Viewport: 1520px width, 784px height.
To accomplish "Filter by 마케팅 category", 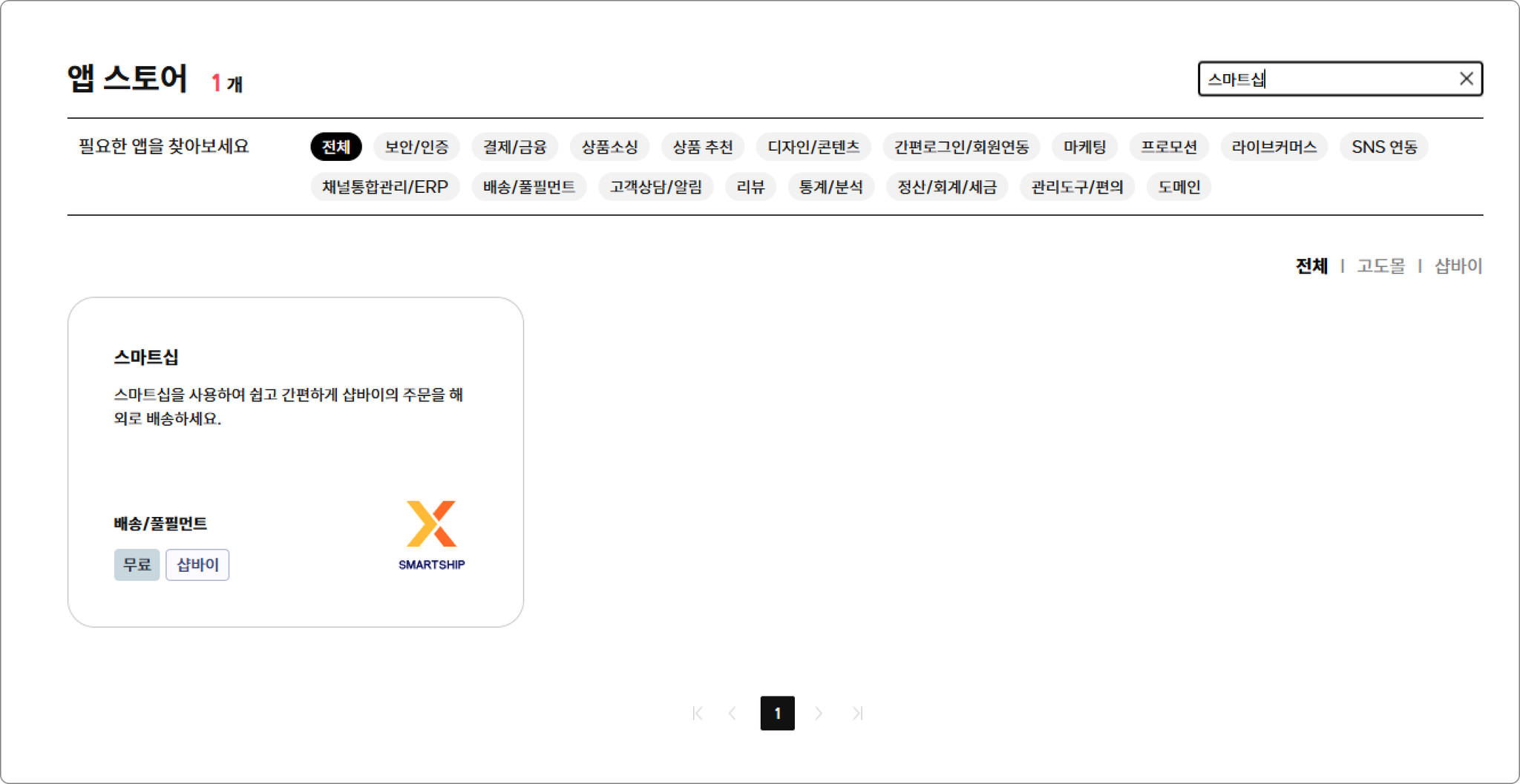I will coord(1084,146).
